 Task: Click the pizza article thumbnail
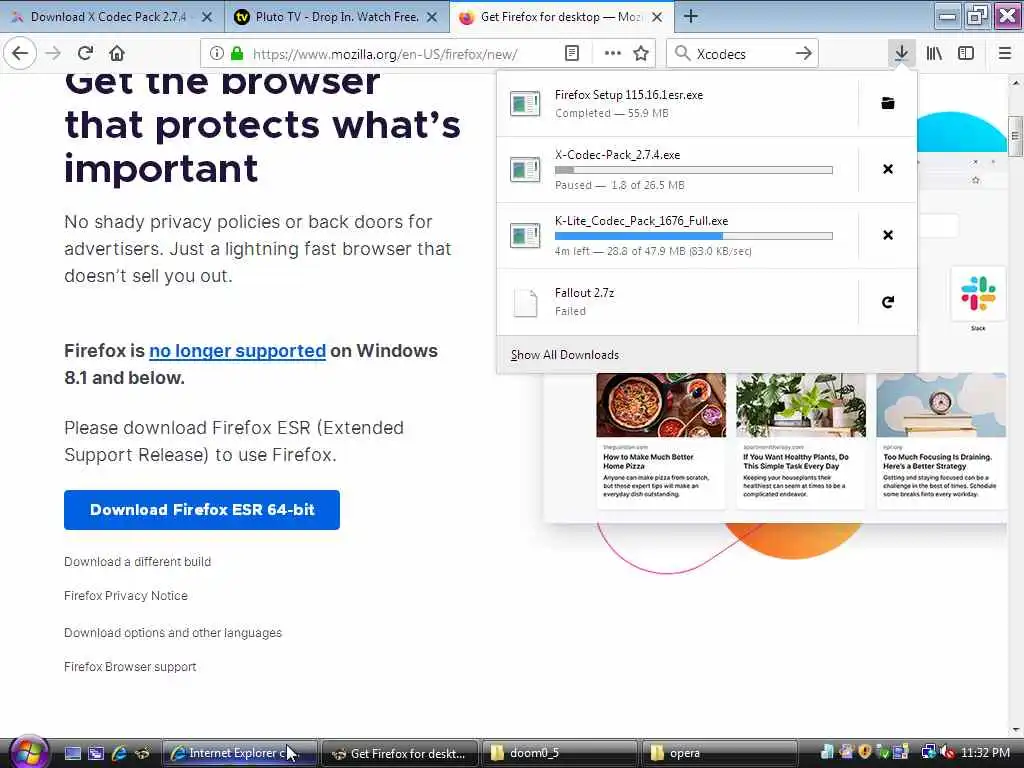click(661, 405)
